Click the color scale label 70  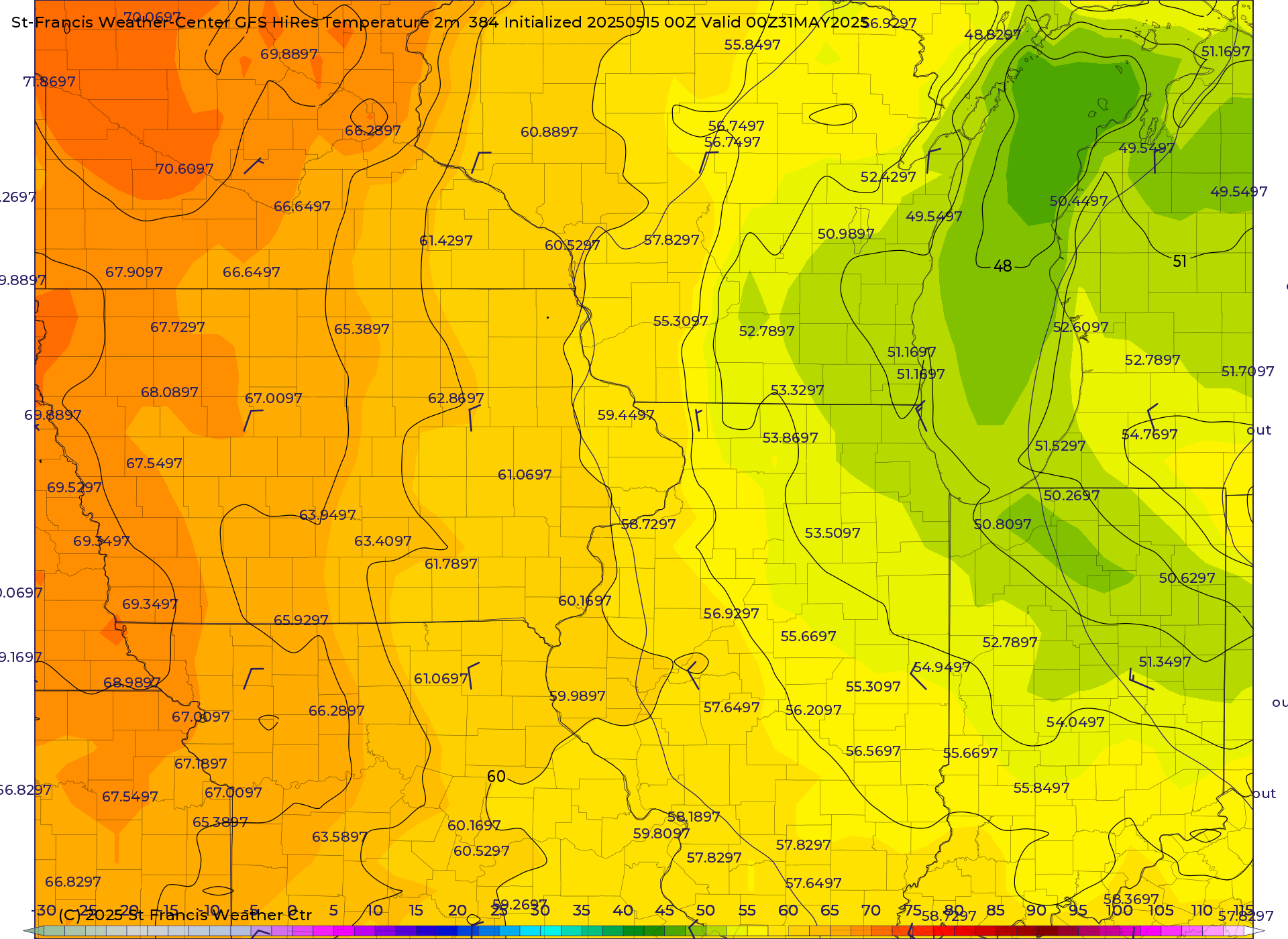pyautogui.click(x=871, y=910)
